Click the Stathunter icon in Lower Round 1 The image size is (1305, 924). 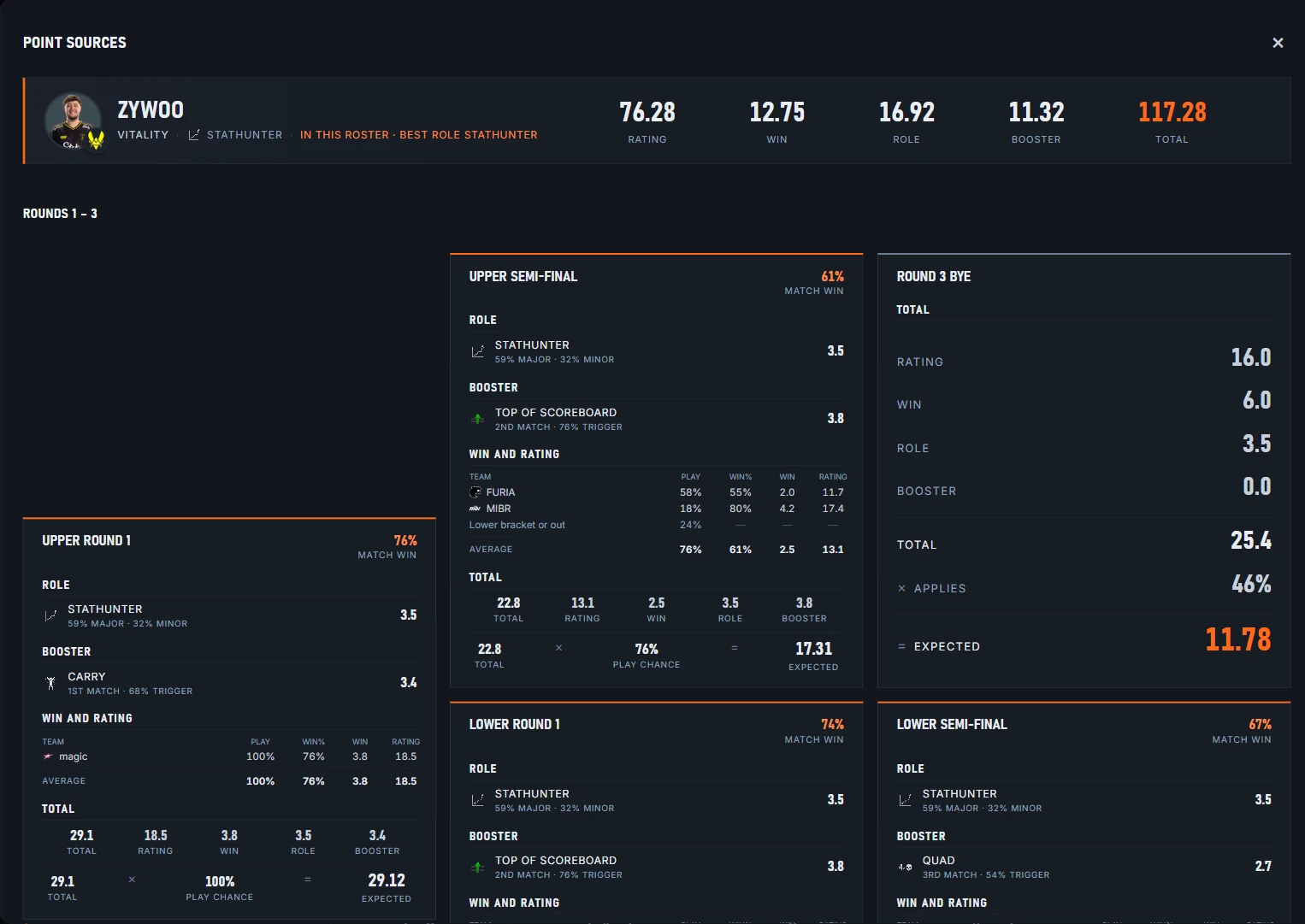click(477, 800)
